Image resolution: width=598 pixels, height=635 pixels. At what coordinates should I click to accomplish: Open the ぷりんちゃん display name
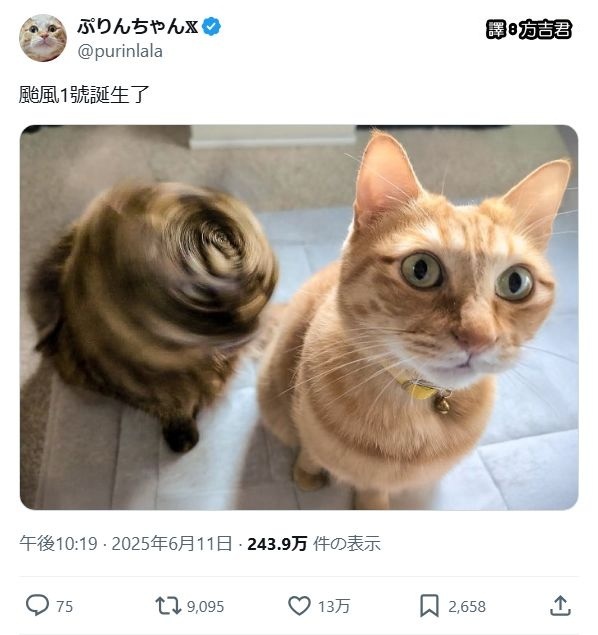point(138,27)
